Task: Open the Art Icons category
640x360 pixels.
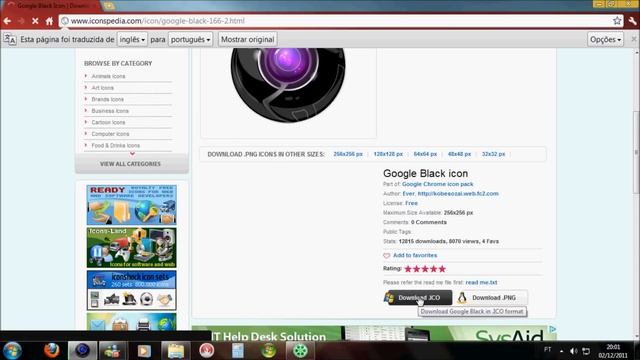Action: click(x=102, y=88)
